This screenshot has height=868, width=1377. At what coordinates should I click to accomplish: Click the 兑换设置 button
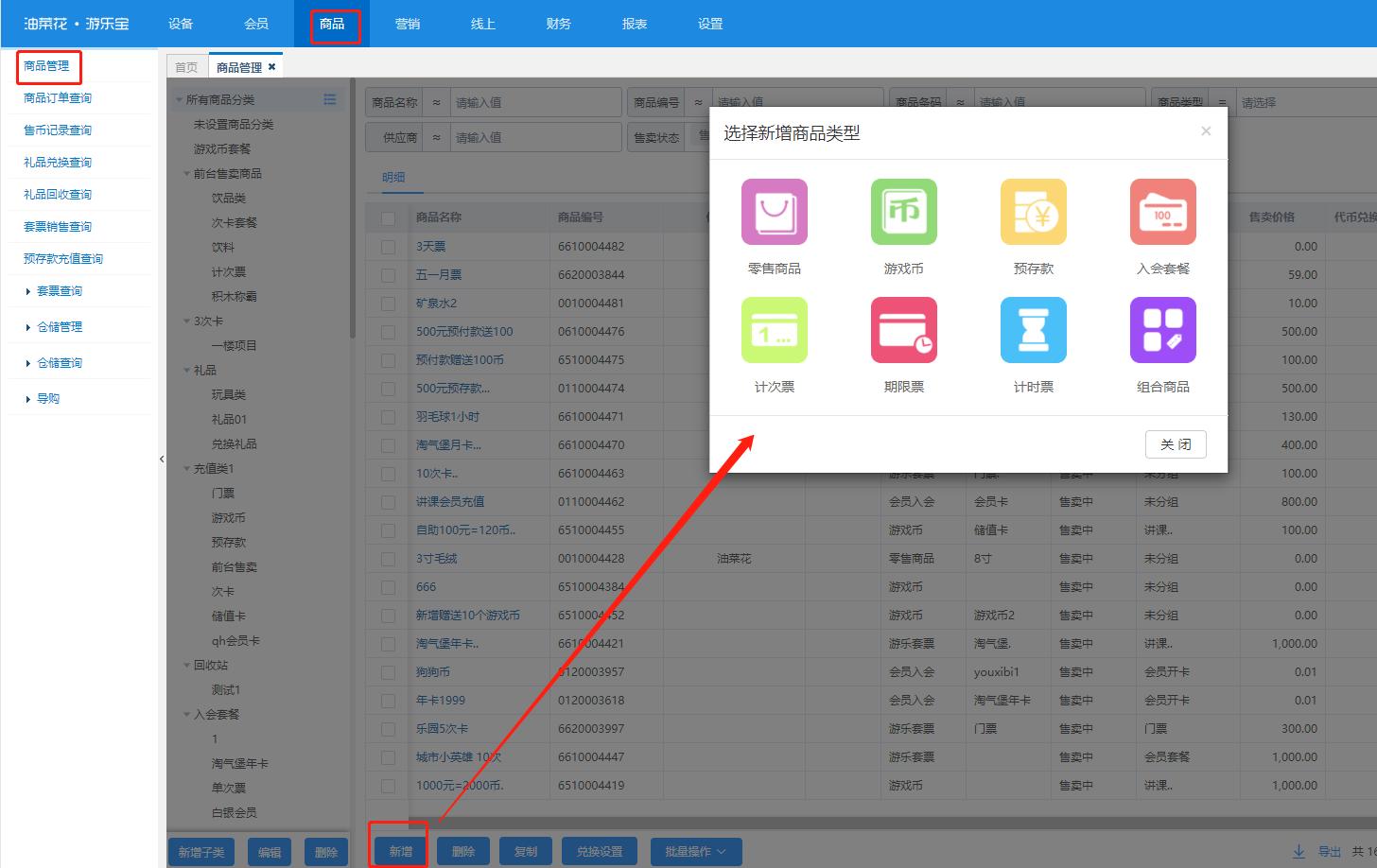point(600,852)
